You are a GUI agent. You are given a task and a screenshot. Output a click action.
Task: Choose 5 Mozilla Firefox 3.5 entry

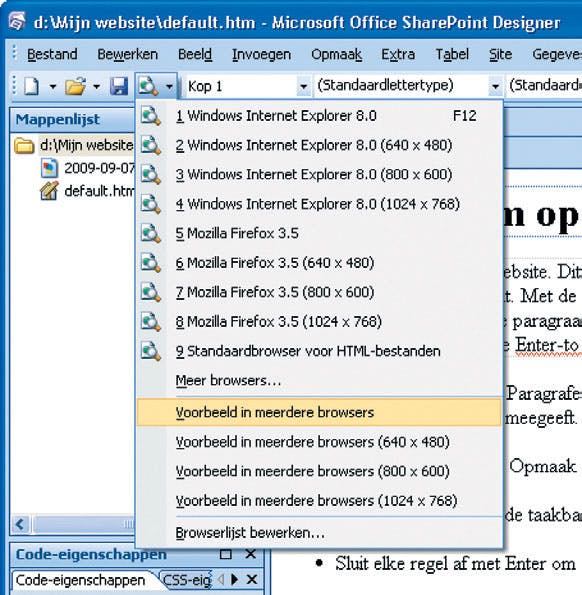point(319,233)
